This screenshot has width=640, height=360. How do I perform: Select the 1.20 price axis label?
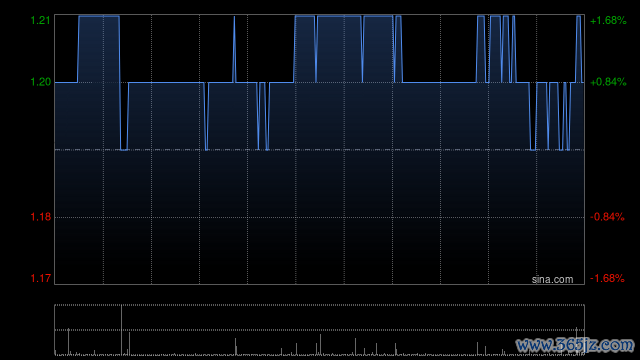[x=40, y=82]
